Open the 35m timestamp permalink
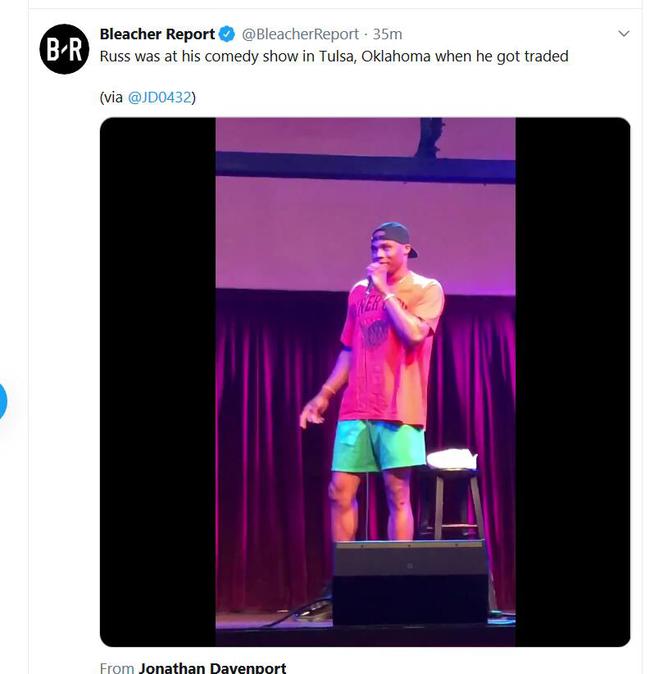Image resolution: width=650 pixels, height=674 pixels. coord(387,34)
